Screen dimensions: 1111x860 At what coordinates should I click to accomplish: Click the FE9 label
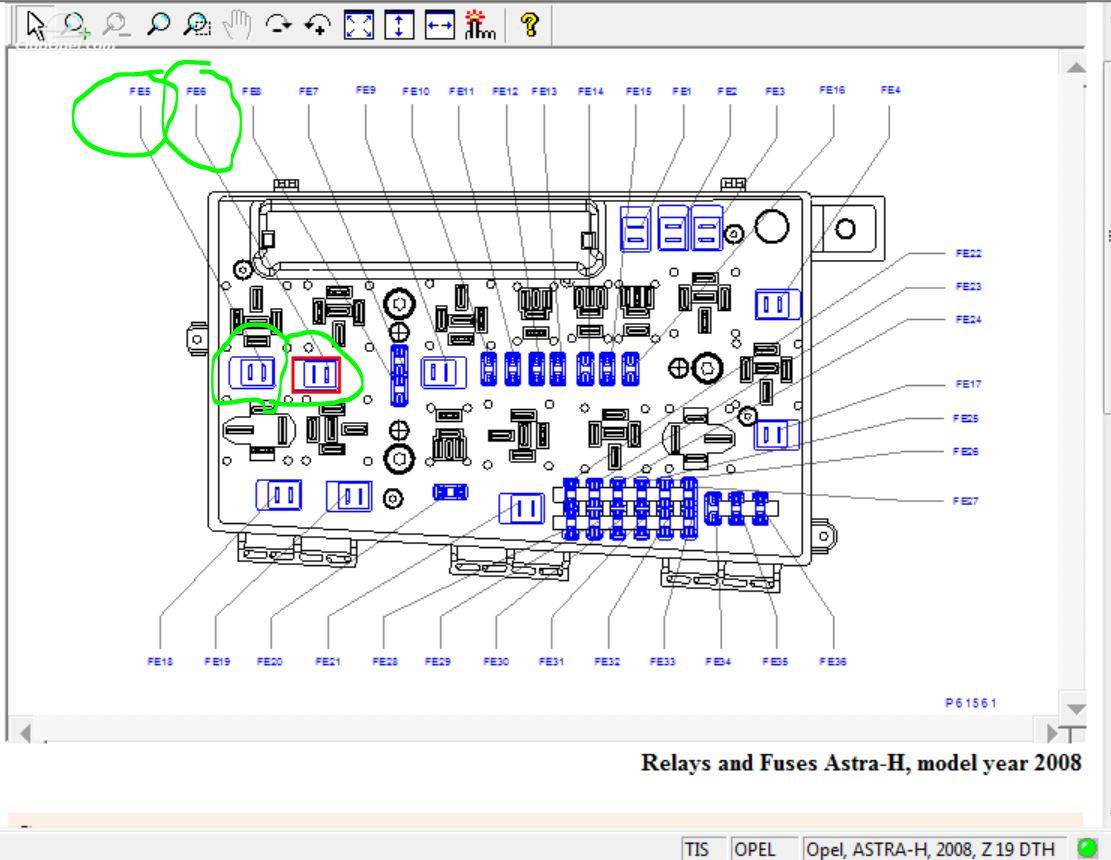[366, 90]
